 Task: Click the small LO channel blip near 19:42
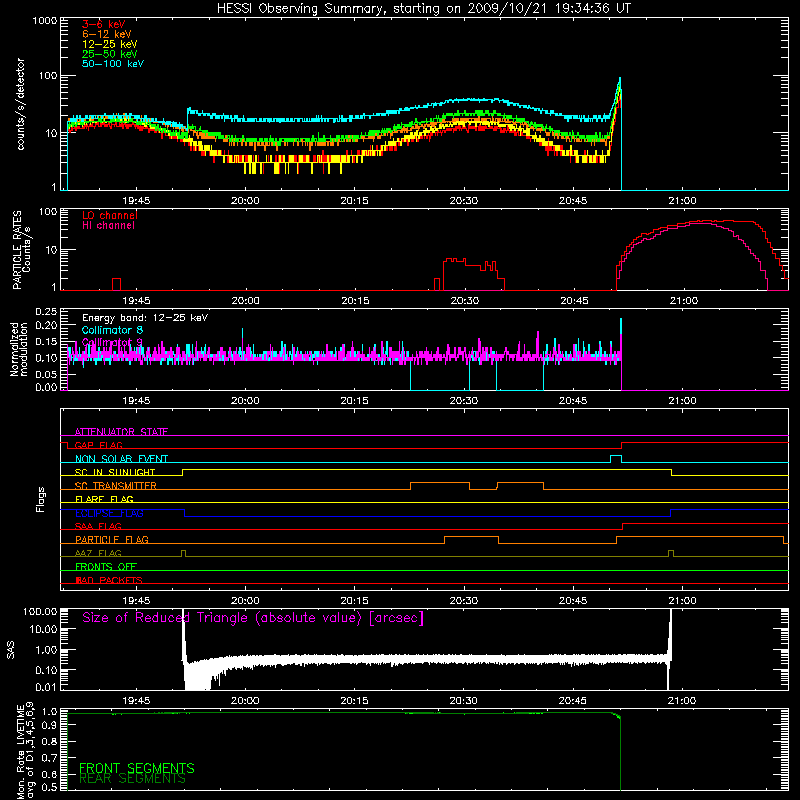(x=117, y=284)
